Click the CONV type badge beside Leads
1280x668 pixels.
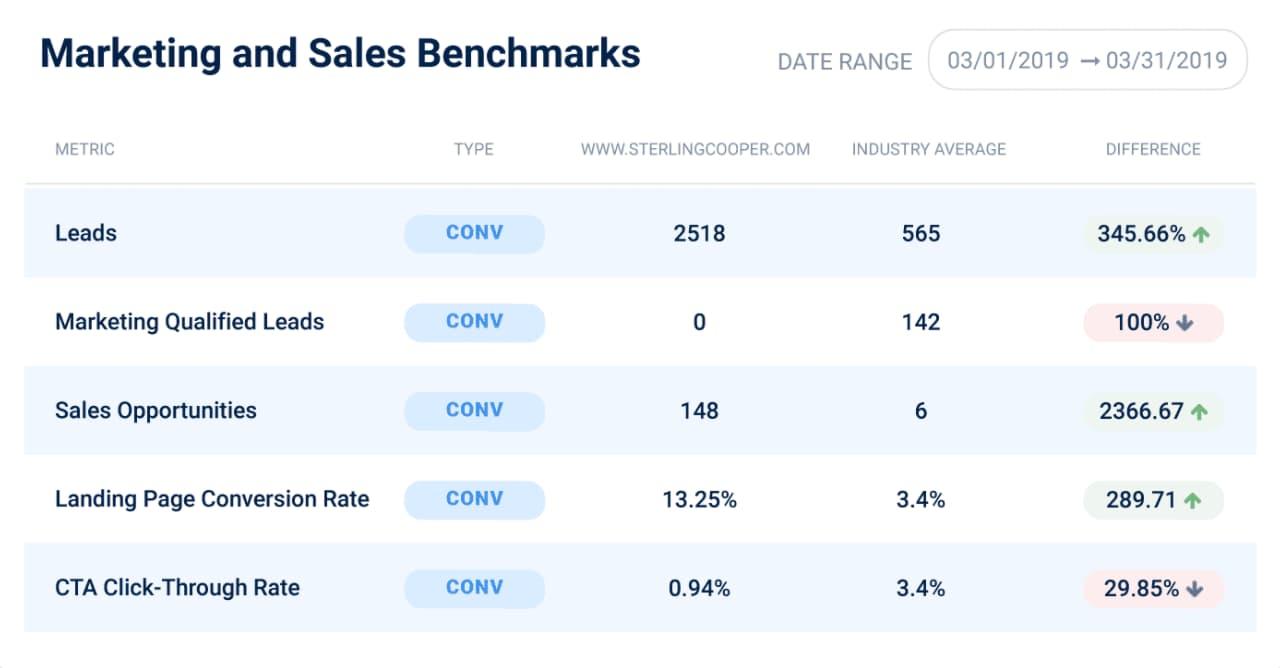pyautogui.click(x=474, y=233)
